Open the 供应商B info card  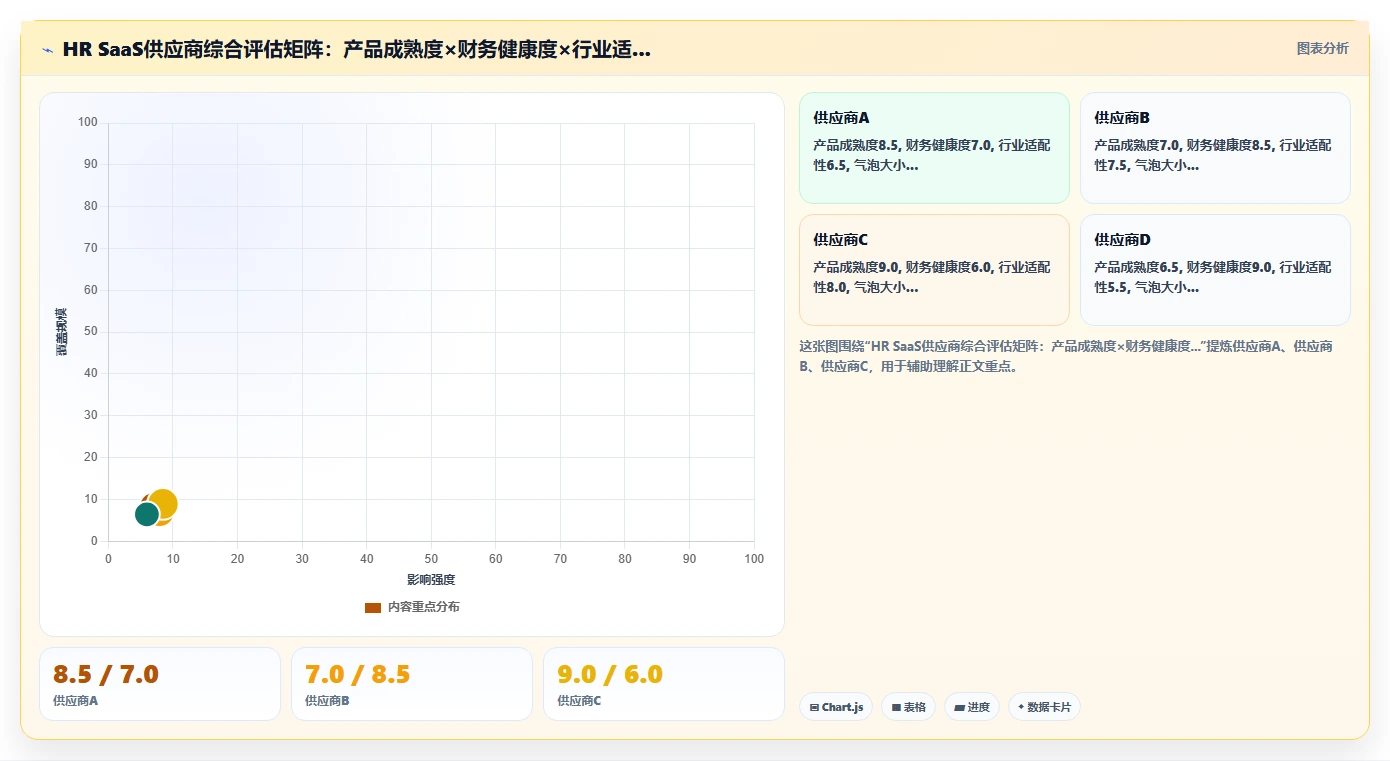point(1215,148)
